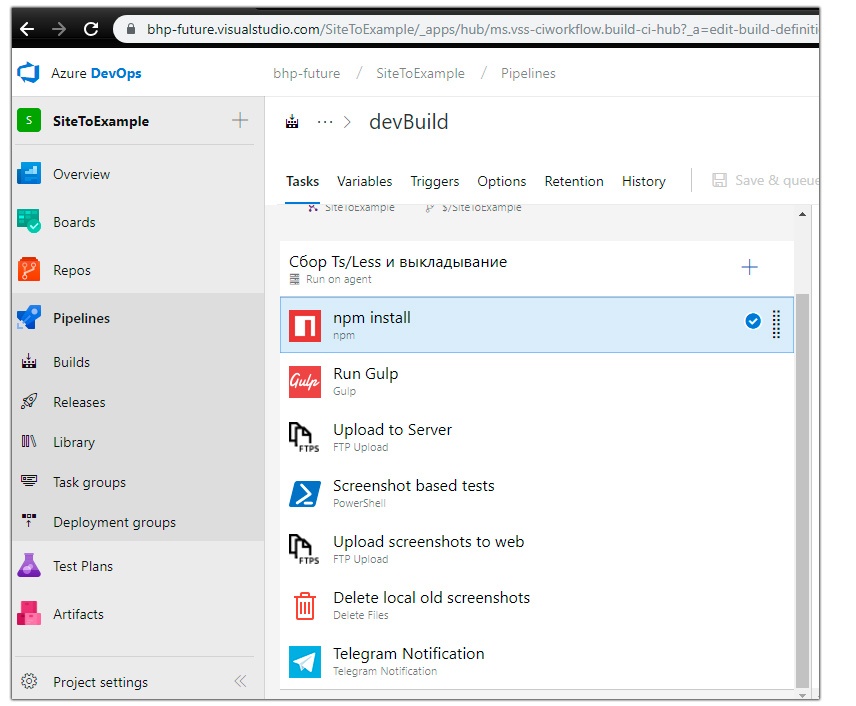Click the Gulp task icon
Viewport: 856px width, 706px height.
click(x=305, y=381)
